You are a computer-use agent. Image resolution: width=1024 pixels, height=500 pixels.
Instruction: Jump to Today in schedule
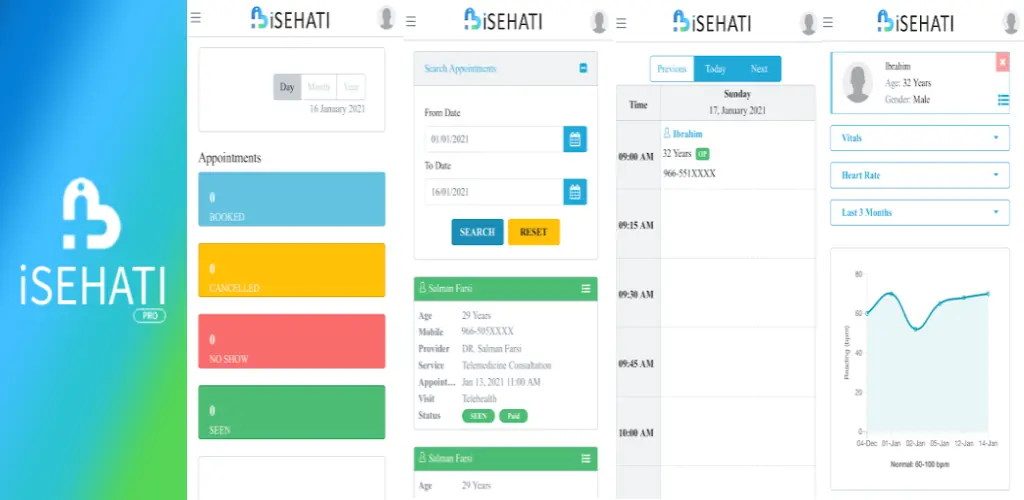tap(715, 69)
